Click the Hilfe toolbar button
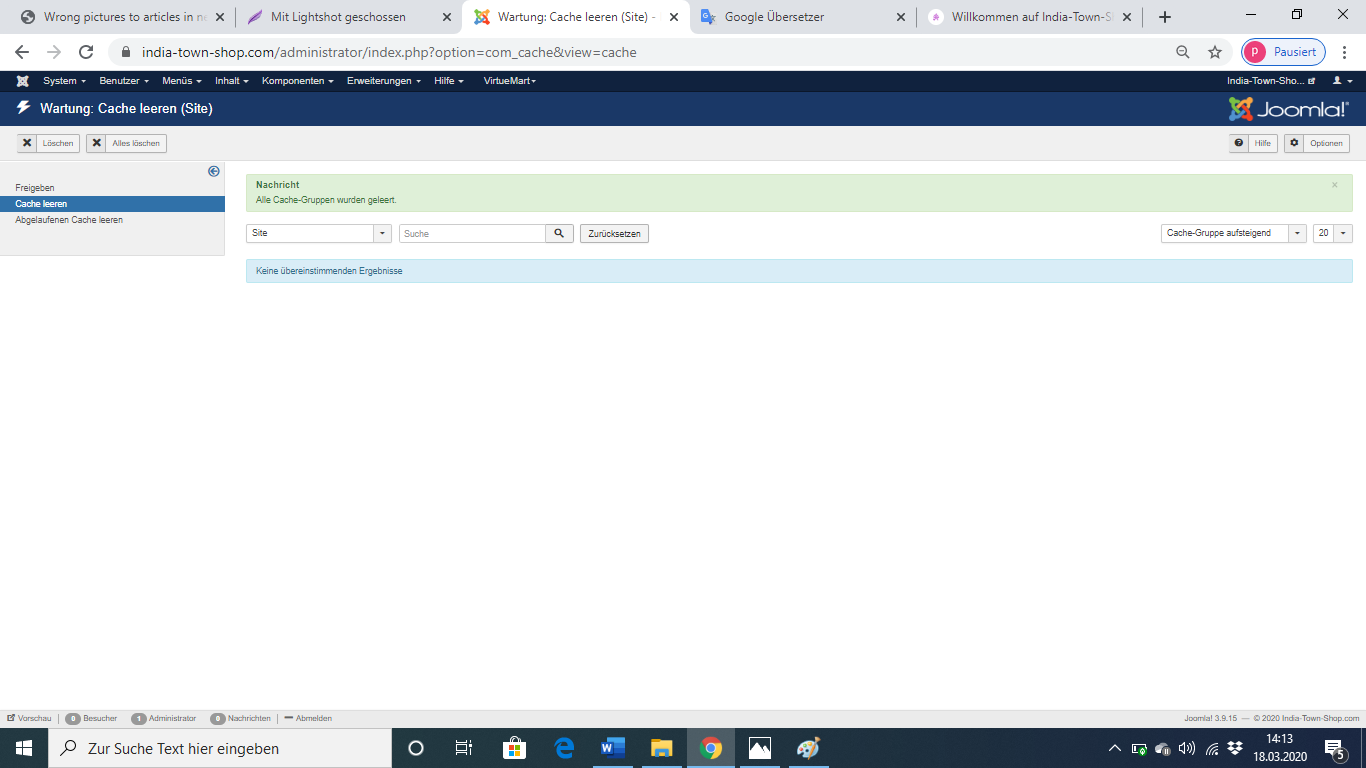 point(1253,143)
